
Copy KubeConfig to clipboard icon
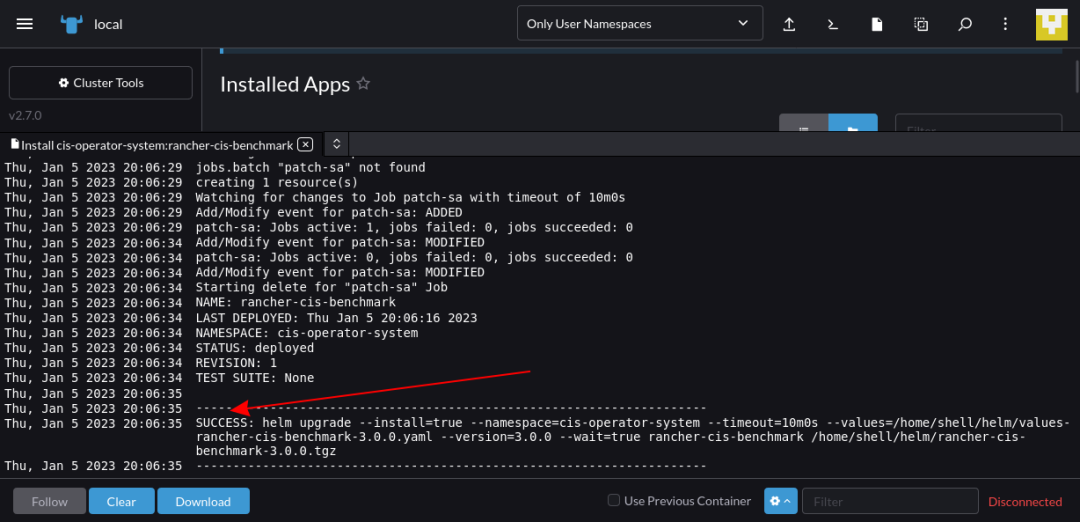[921, 24]
